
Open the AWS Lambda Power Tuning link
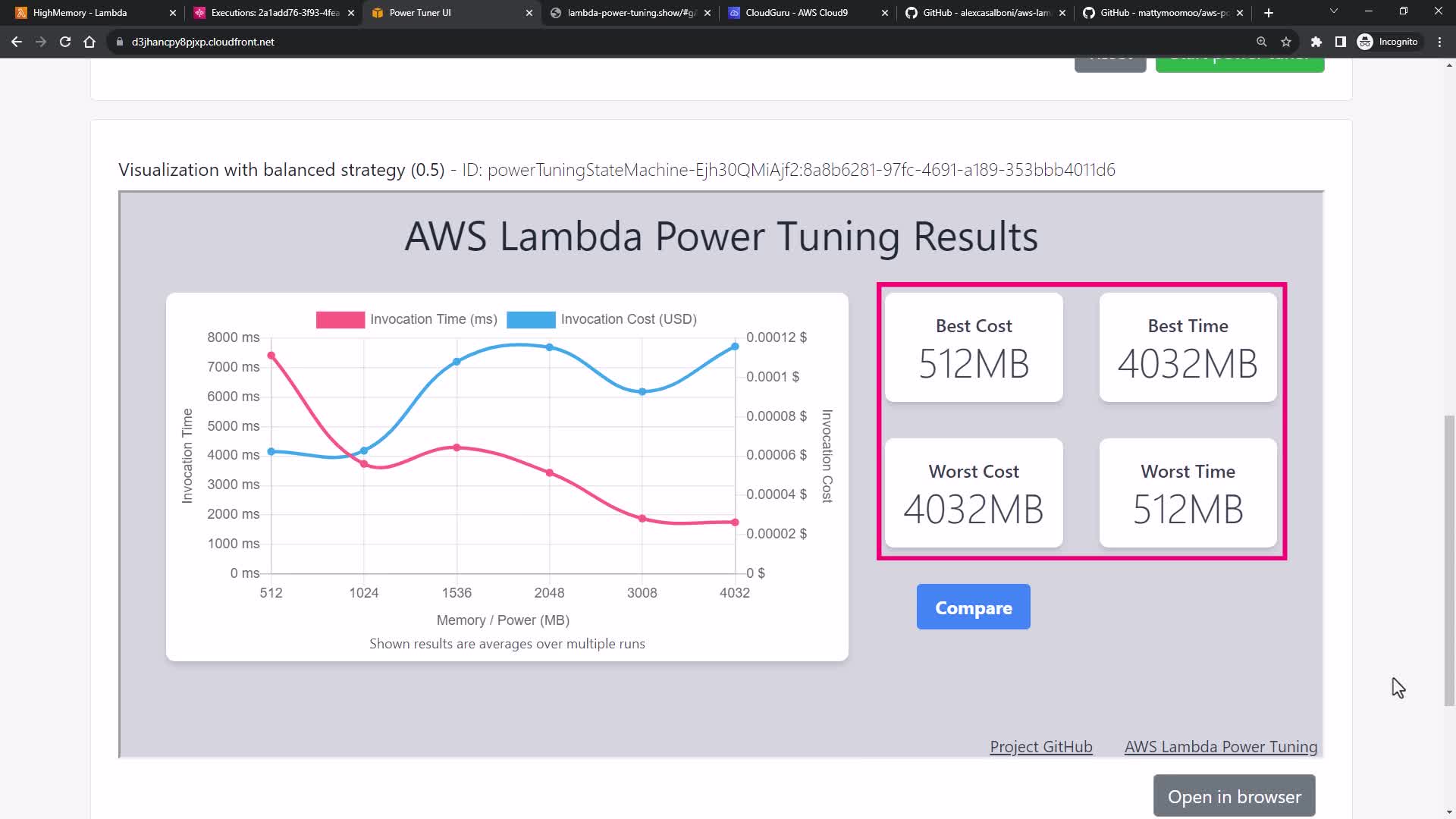[x=1220, y=747]
